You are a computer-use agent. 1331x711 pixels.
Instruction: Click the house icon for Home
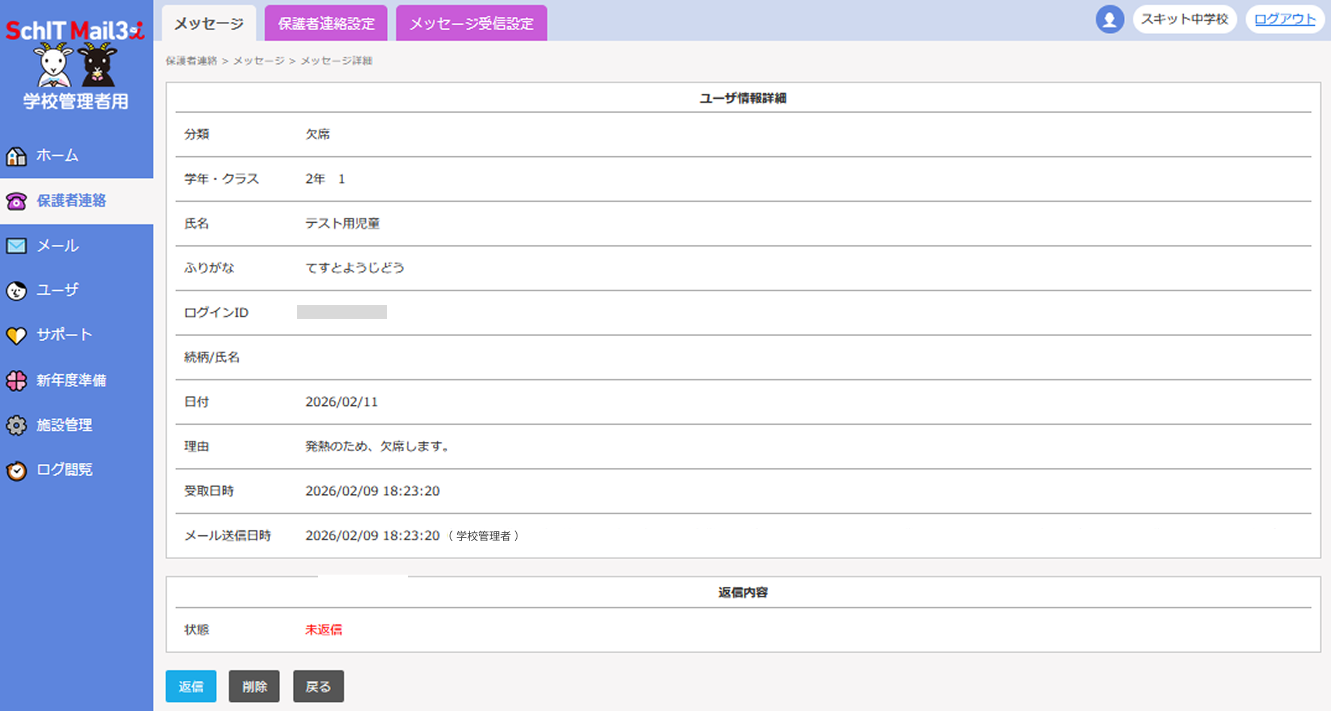16,156
